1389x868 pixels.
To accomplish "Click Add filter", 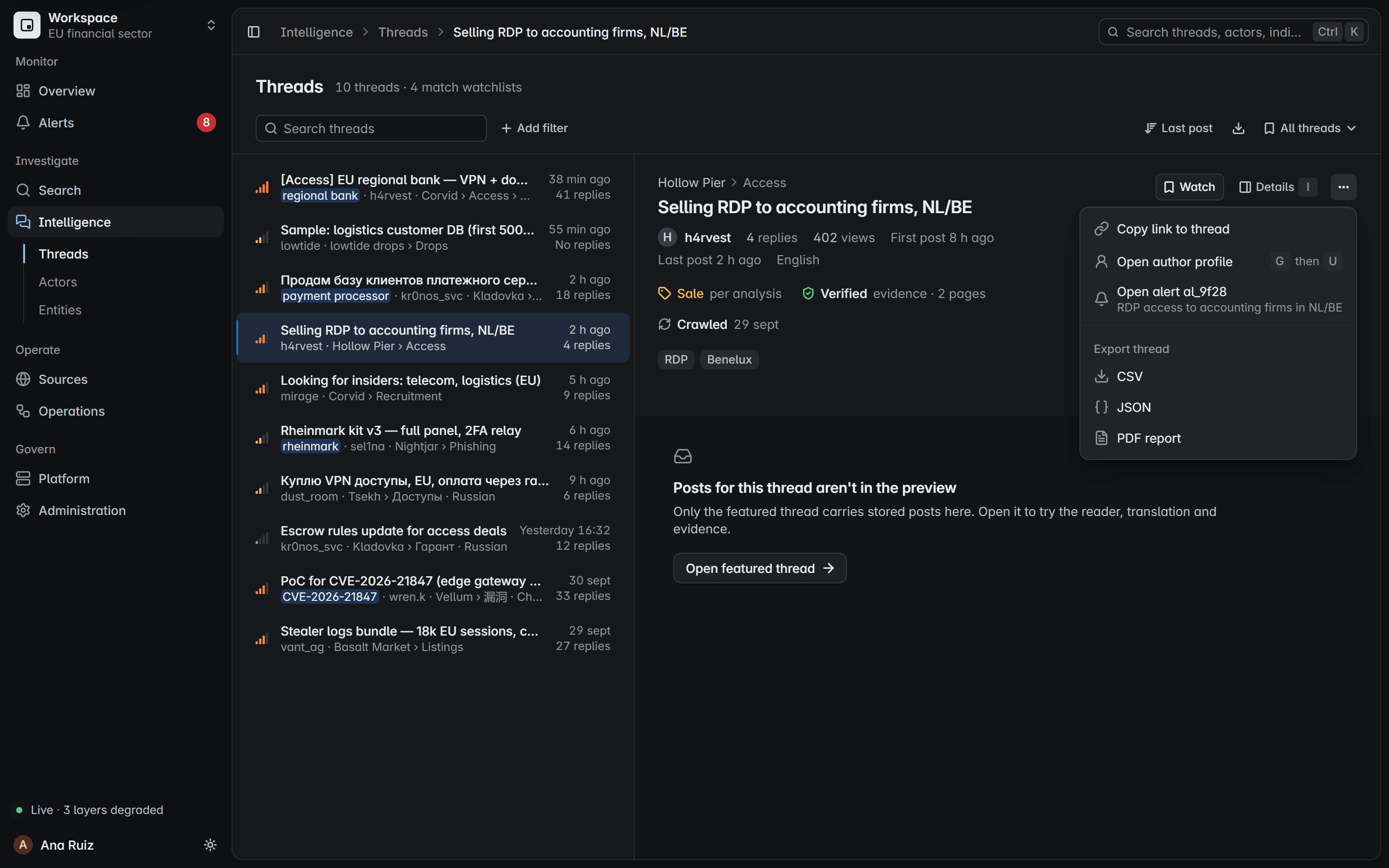I will pyautogui.click(x=534, y=128).
